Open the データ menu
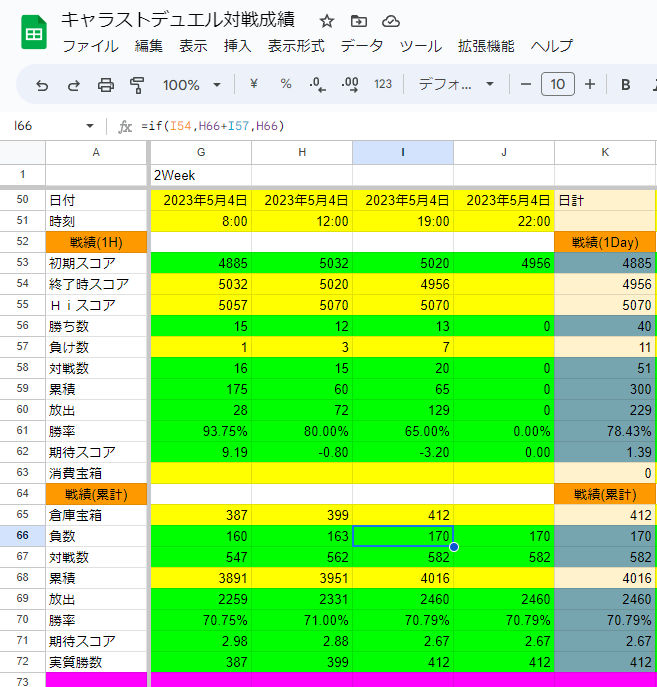This screenshot has width=657, height=687. click(361, 46)
